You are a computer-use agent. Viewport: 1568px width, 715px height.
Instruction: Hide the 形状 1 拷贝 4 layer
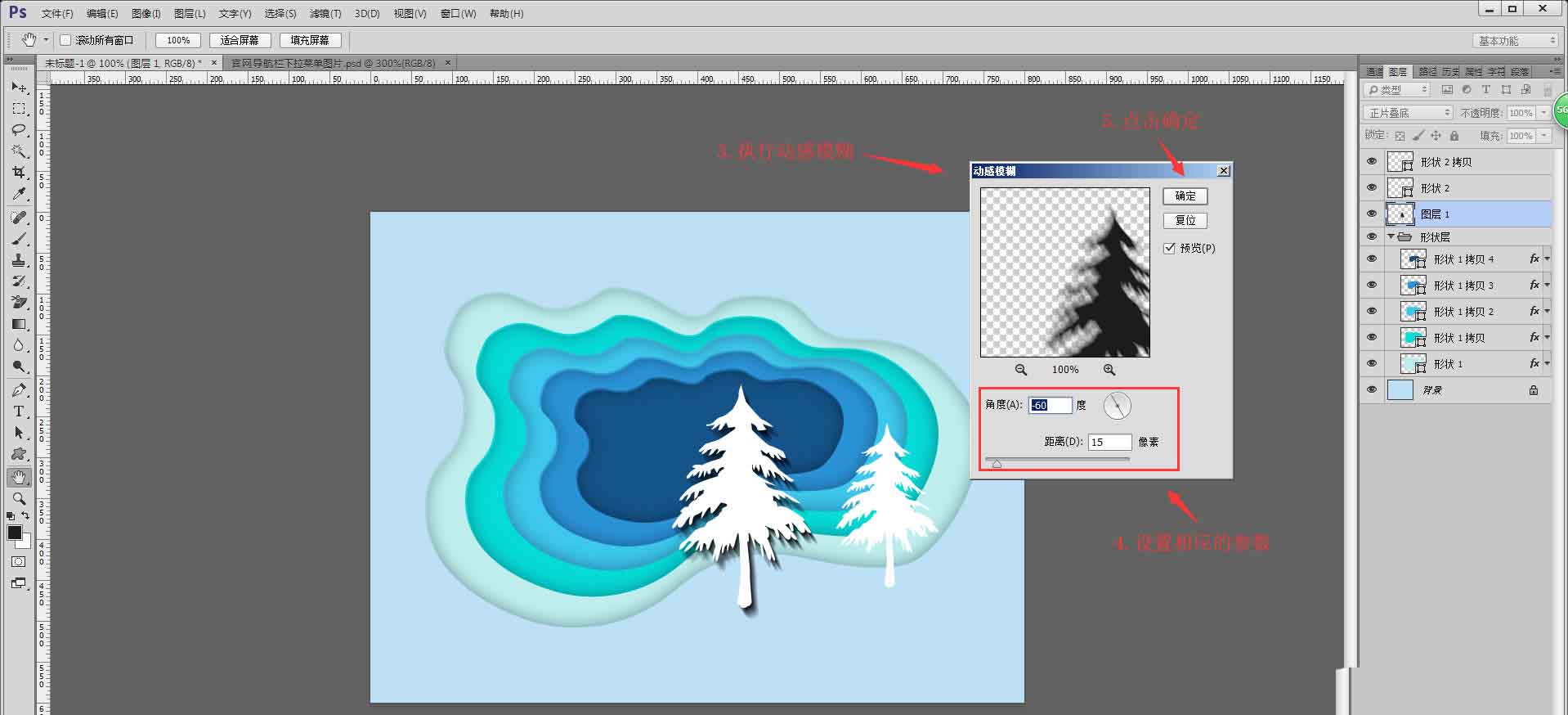(1372, 259)
